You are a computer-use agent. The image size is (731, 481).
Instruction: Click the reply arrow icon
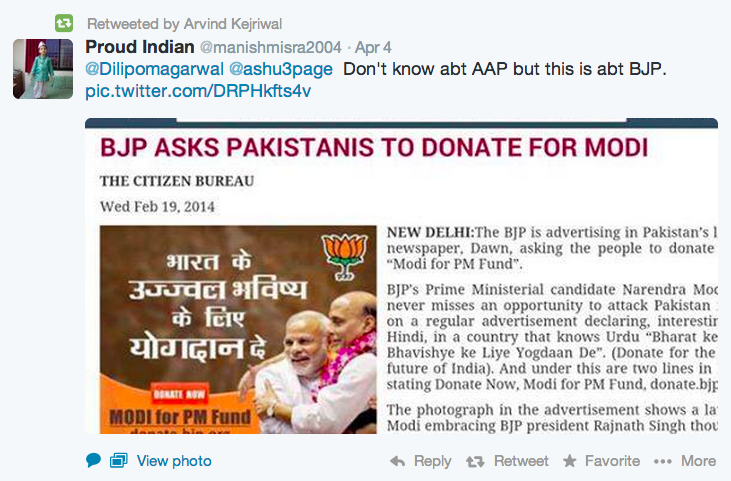pos(398,461)
